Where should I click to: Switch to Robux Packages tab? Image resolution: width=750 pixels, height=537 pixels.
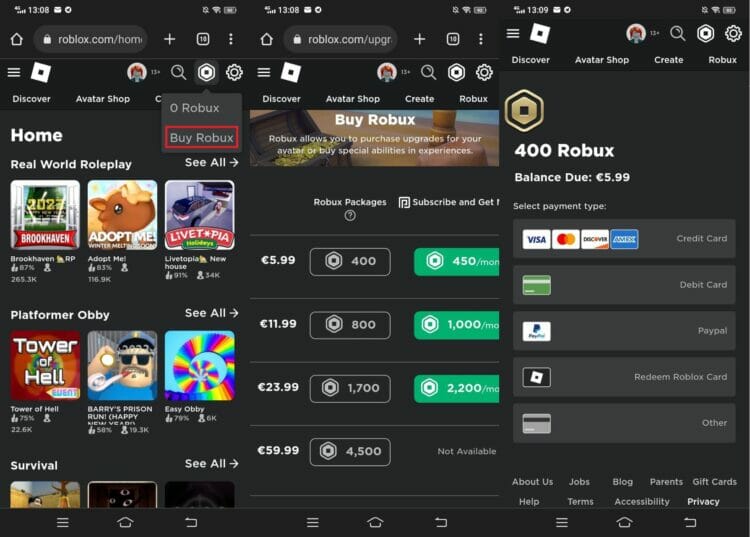tap(350, 202)
